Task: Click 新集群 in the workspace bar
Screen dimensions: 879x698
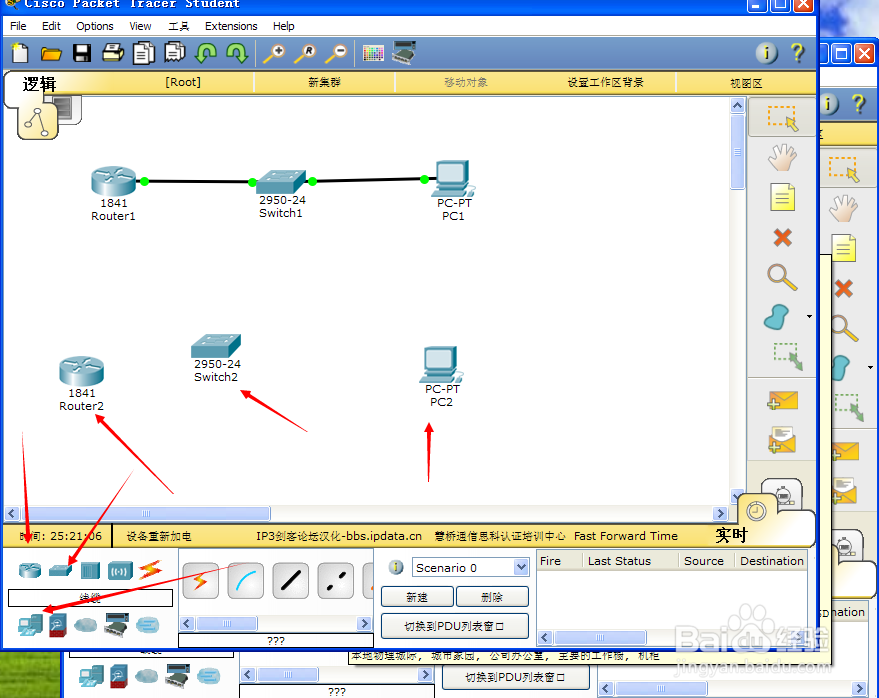Action: click(x=324, y=82)
